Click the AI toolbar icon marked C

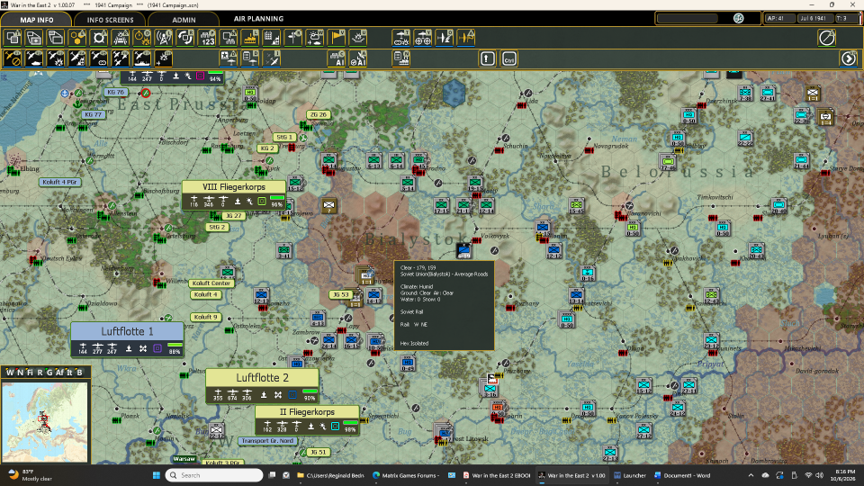point(337,58)
